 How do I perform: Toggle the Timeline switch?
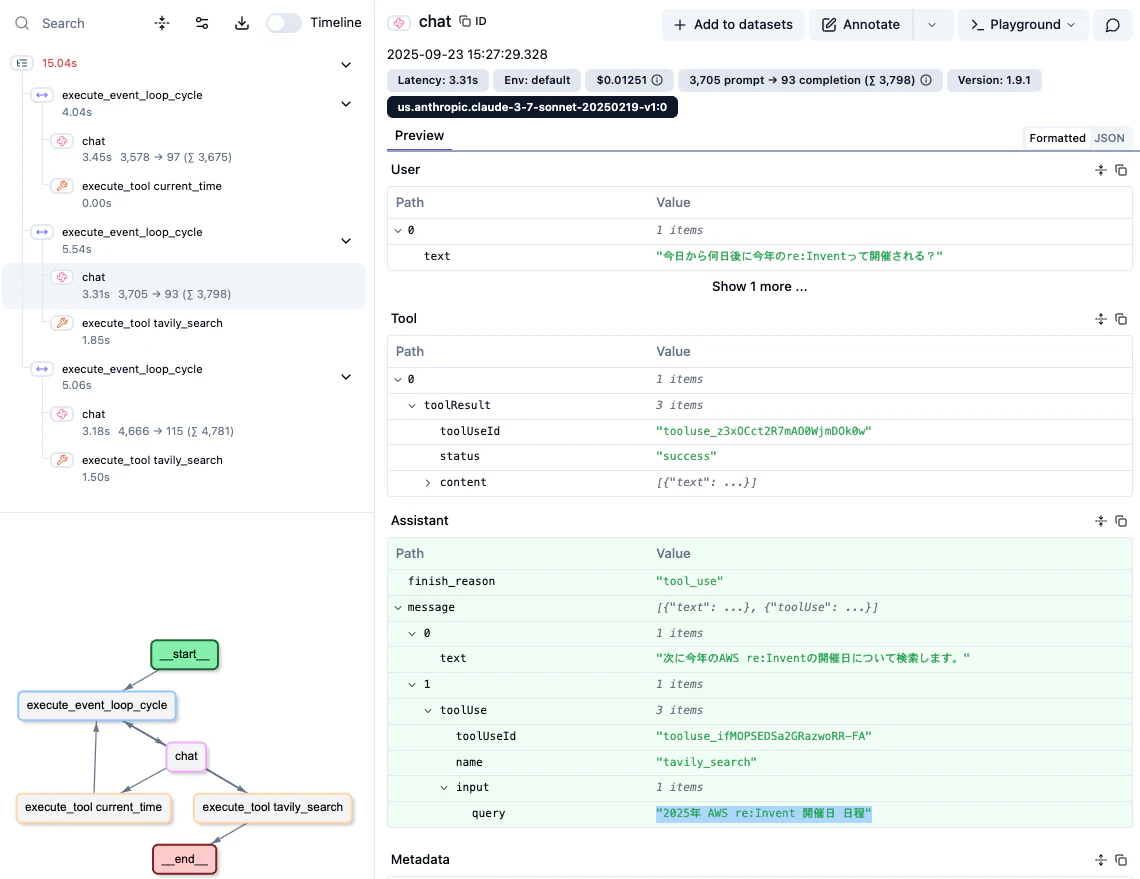click(x=284, y=23)
